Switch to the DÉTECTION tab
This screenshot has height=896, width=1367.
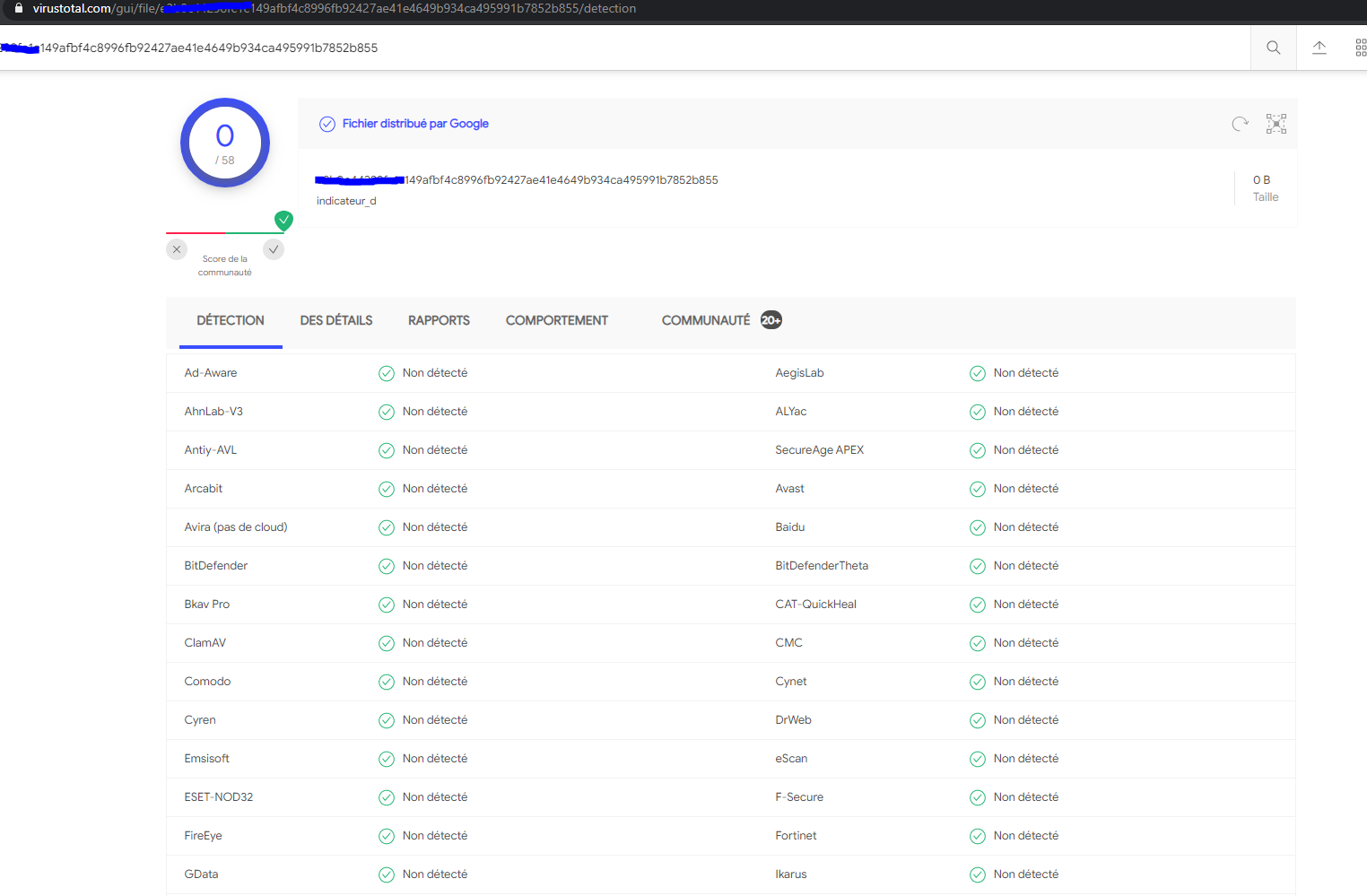231,320
